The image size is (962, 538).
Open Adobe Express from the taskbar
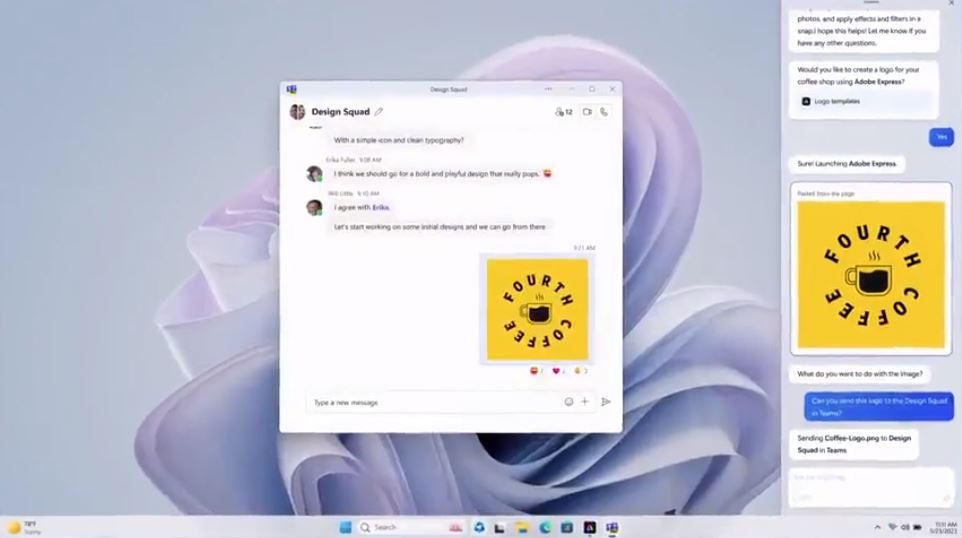click(x=590, y=527)
